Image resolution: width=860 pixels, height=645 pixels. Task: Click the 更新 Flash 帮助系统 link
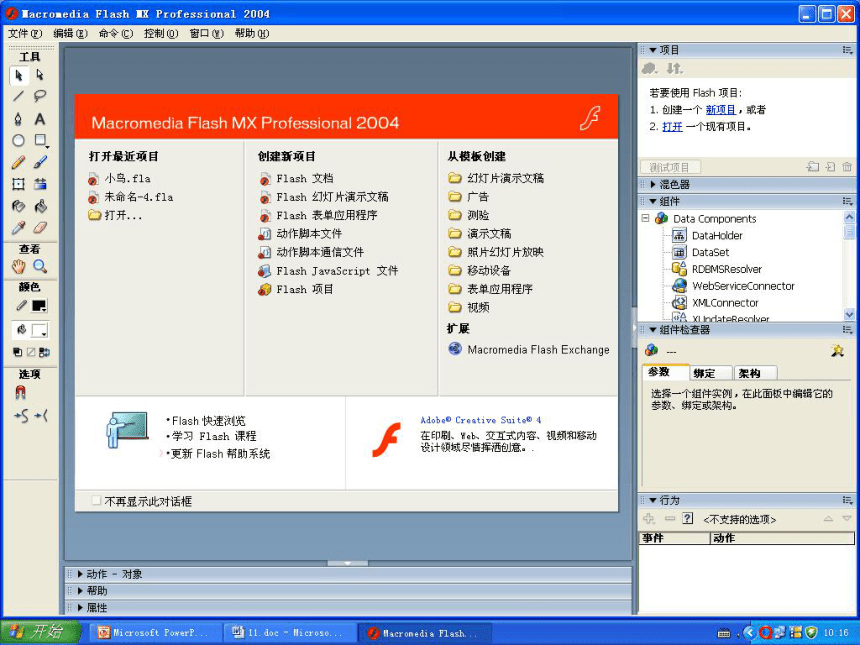pos(220,454)
